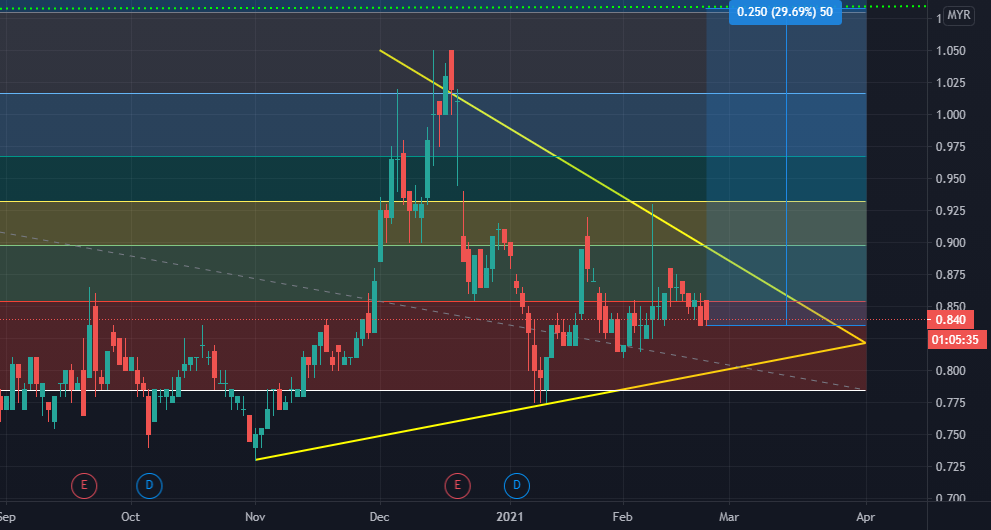Click the 0.975 price scale label
991x530 pixels.
click(951, 147)
